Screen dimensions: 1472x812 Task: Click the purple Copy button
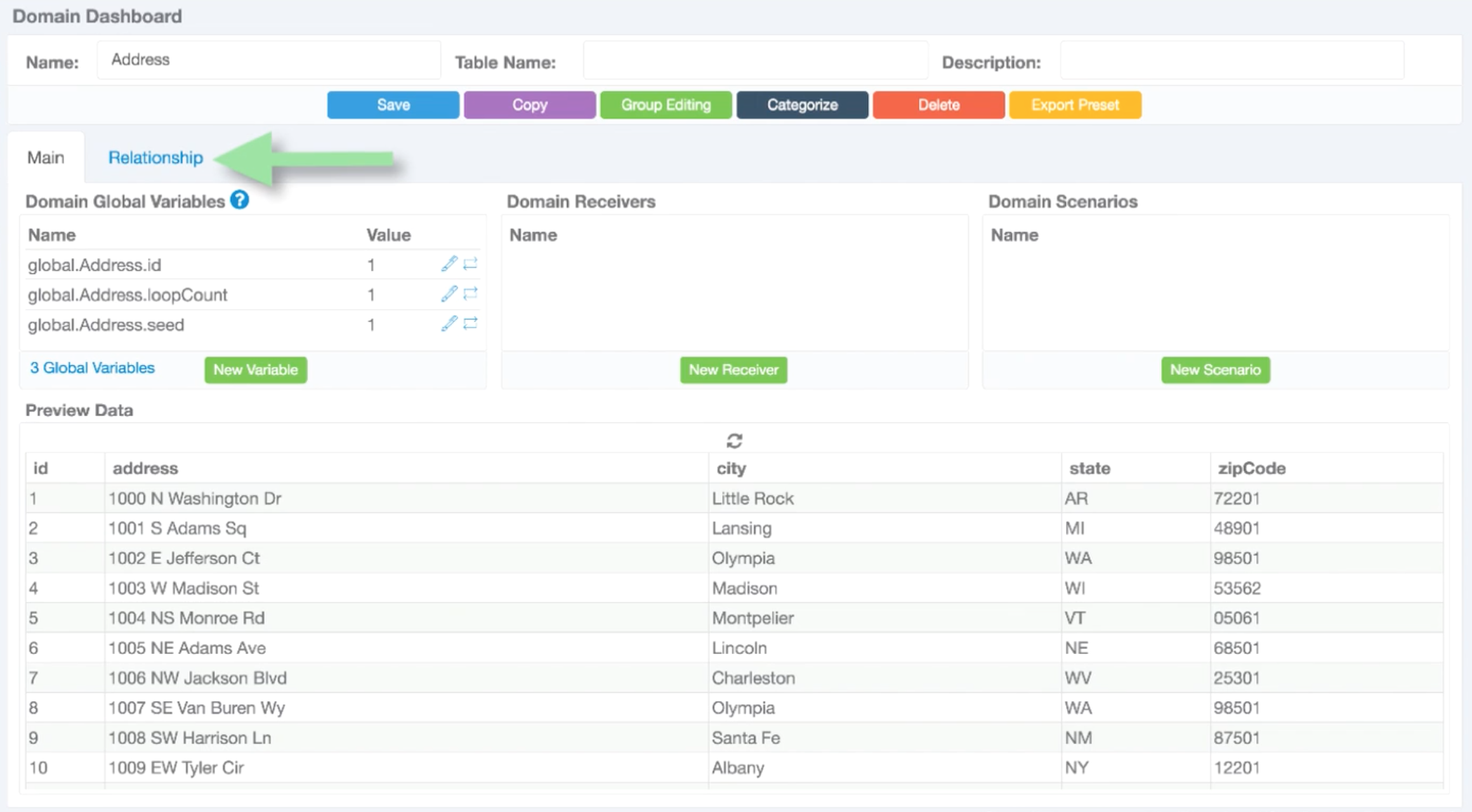click(529, 105)
